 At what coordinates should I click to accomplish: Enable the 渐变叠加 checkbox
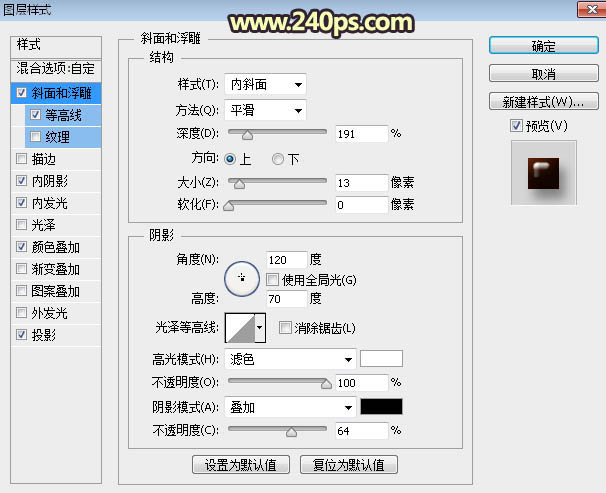pos(22,269)
